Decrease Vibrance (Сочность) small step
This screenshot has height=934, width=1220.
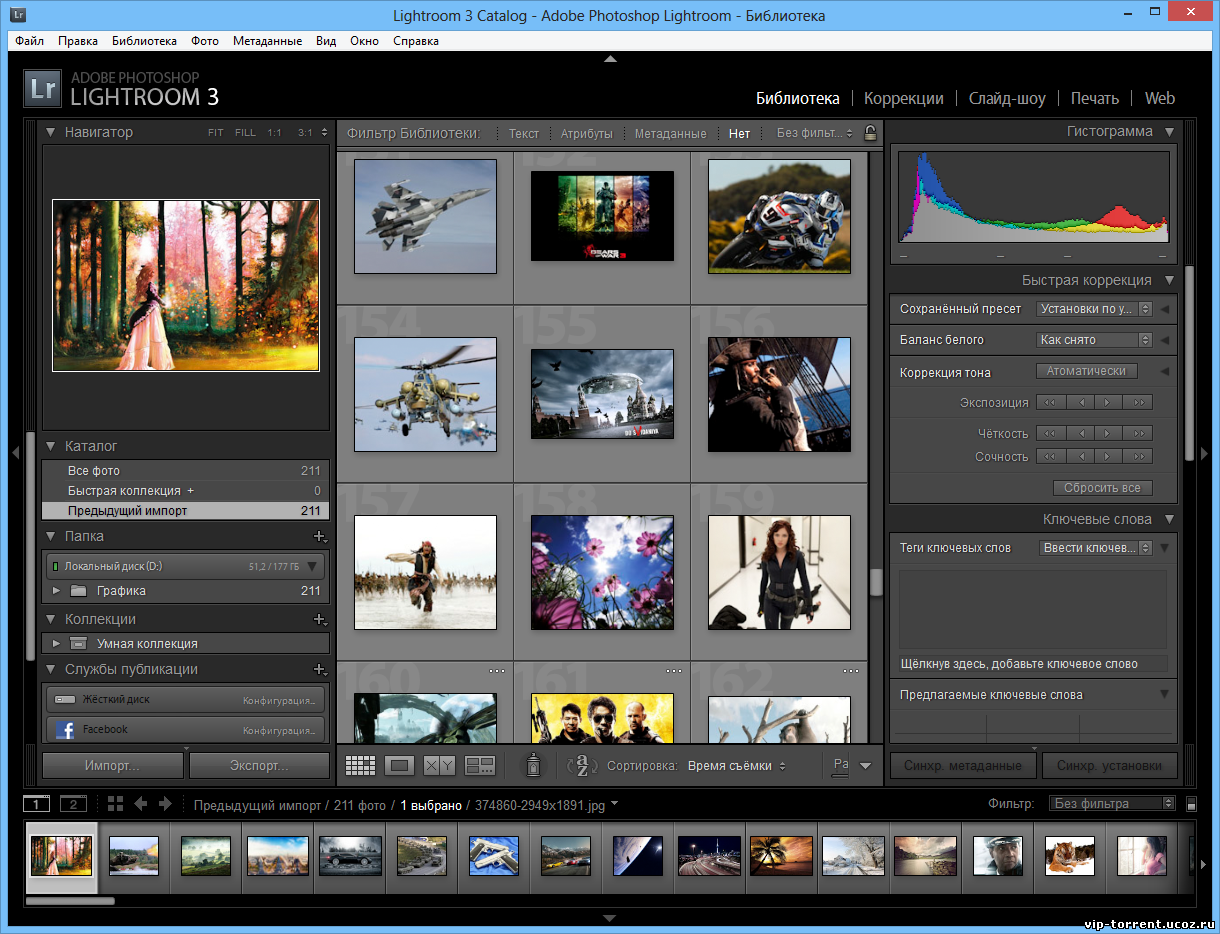1080,456
